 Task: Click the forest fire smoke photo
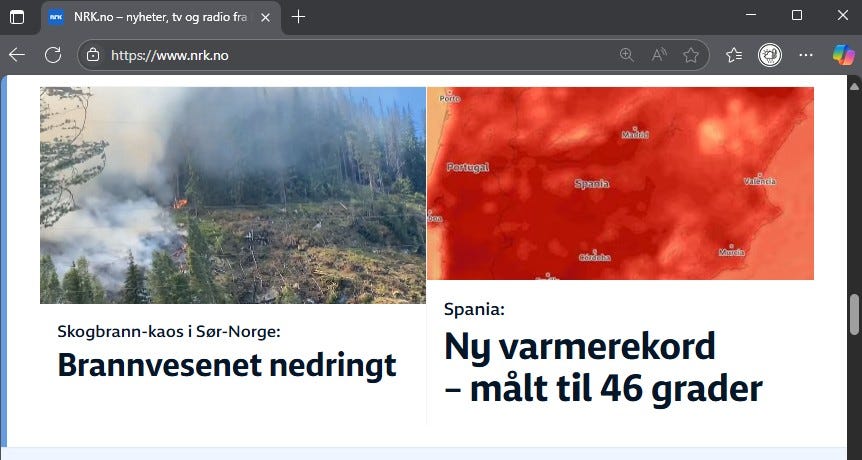tap(233, 195)
